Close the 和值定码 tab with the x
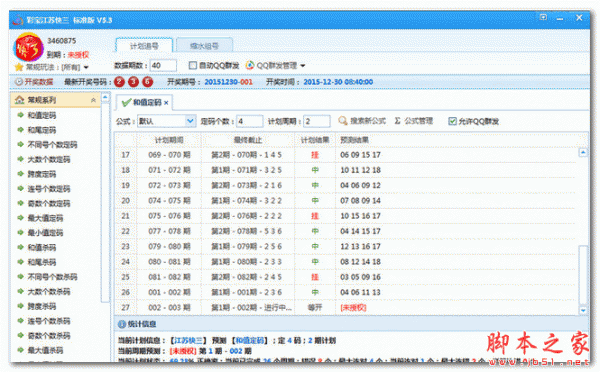 pyautogui.click(x=166, y=103)
